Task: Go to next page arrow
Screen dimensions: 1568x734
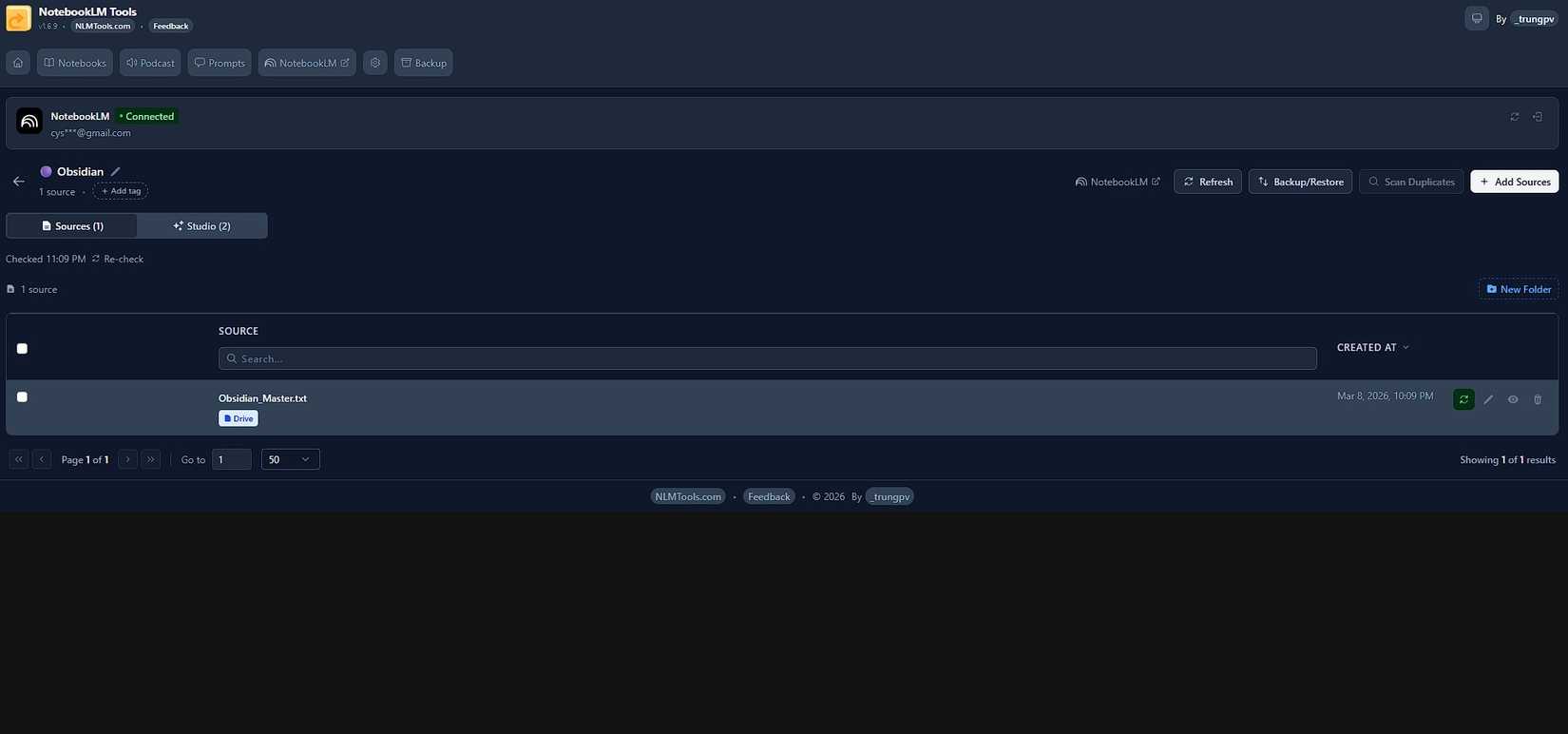Action: point(128,459)
